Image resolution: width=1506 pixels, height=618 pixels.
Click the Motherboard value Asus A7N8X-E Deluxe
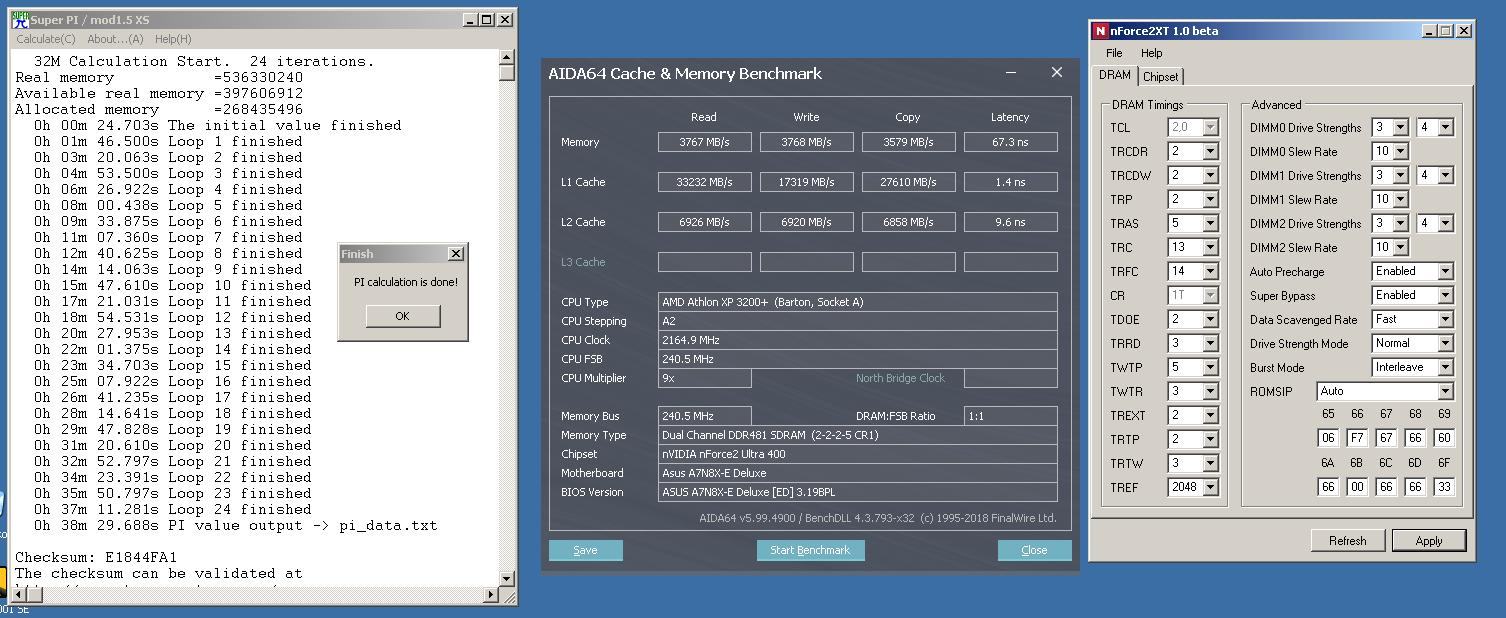(x=857, y=473)
